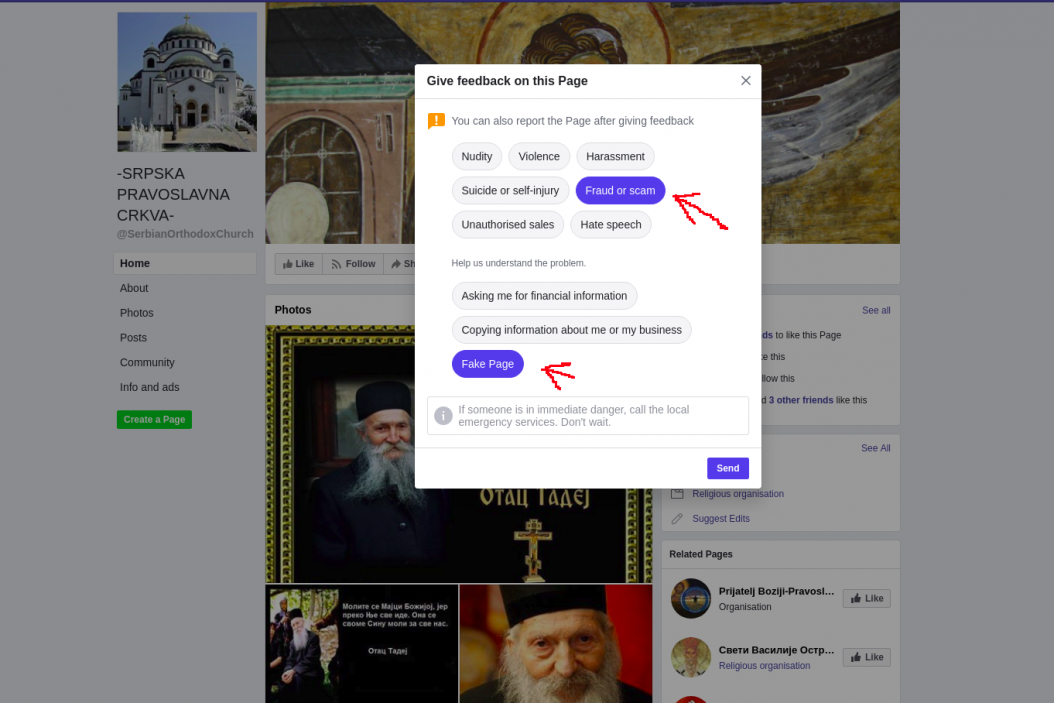The height and width of the screenshot is (703, 1054).
Task: Click the 3 other friends link
Action: coord(801,400)
